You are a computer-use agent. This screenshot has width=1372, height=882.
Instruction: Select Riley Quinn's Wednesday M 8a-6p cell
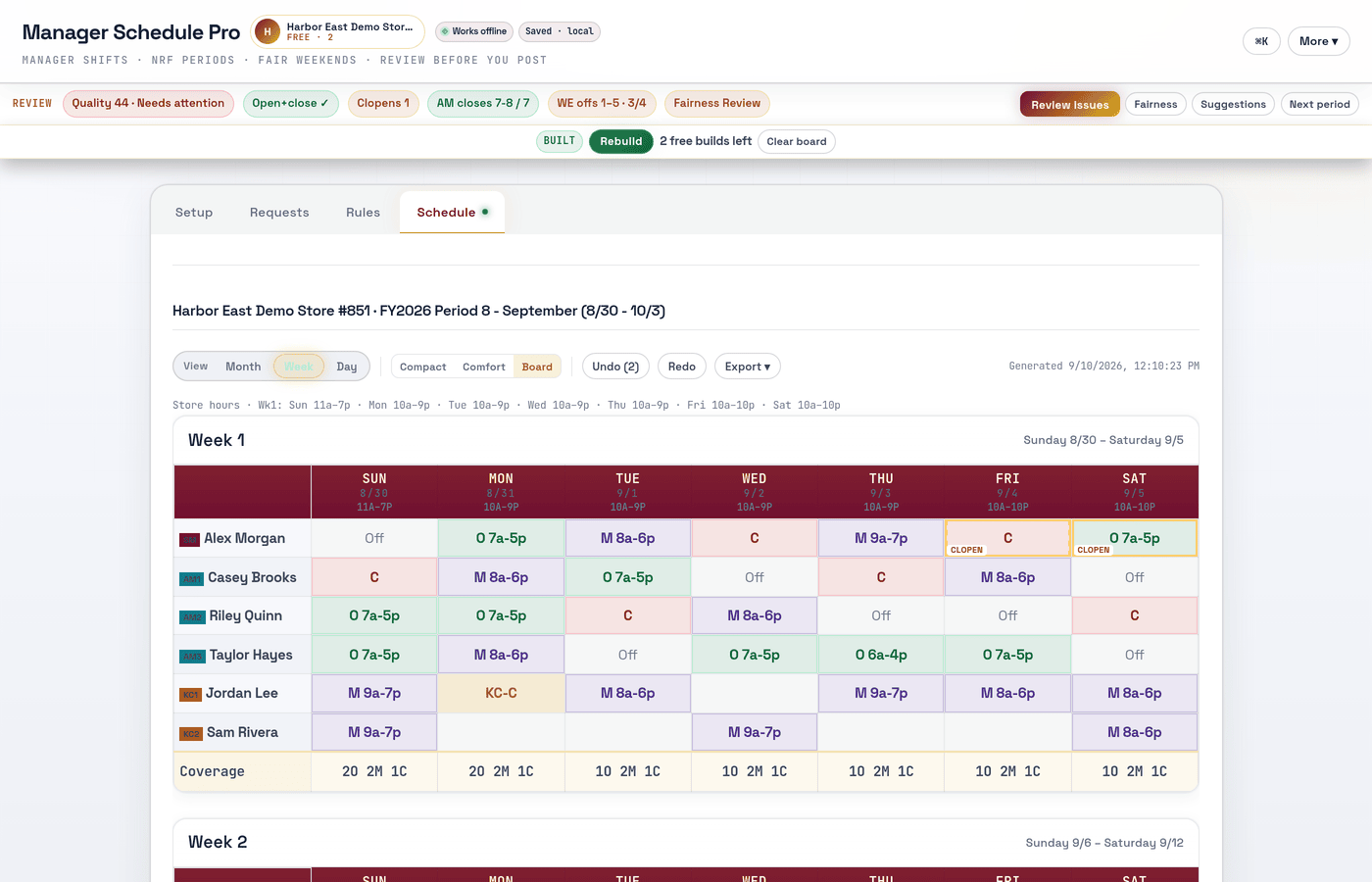tap(755, 615)
